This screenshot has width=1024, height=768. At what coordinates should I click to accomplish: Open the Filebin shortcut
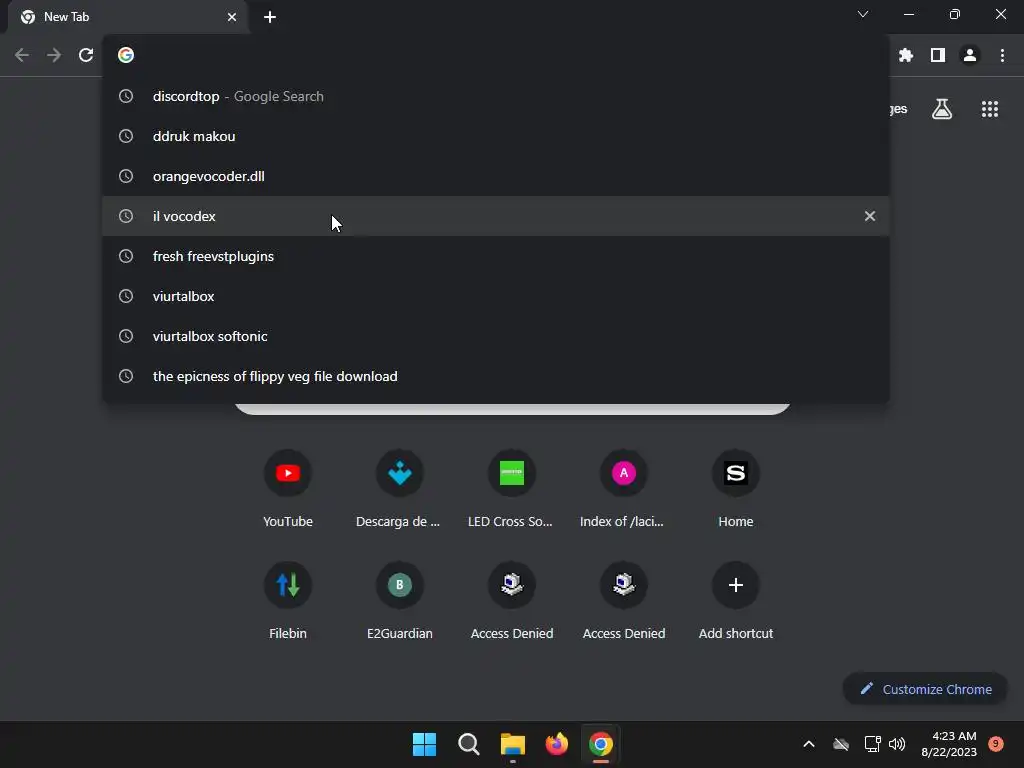click(x=288, y=601)
